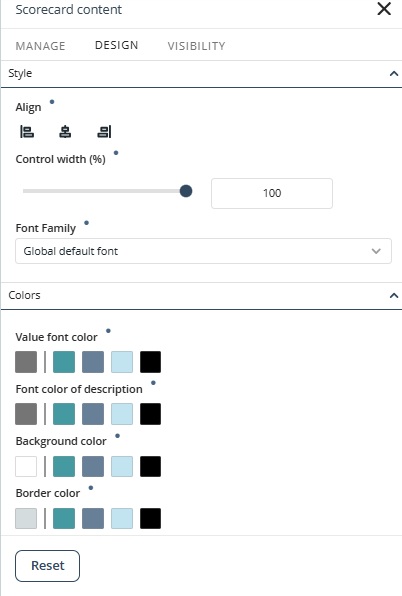Select light blue swatch for Value font color
This screenshot has width=402, height=596.
(x=122, y=362)
